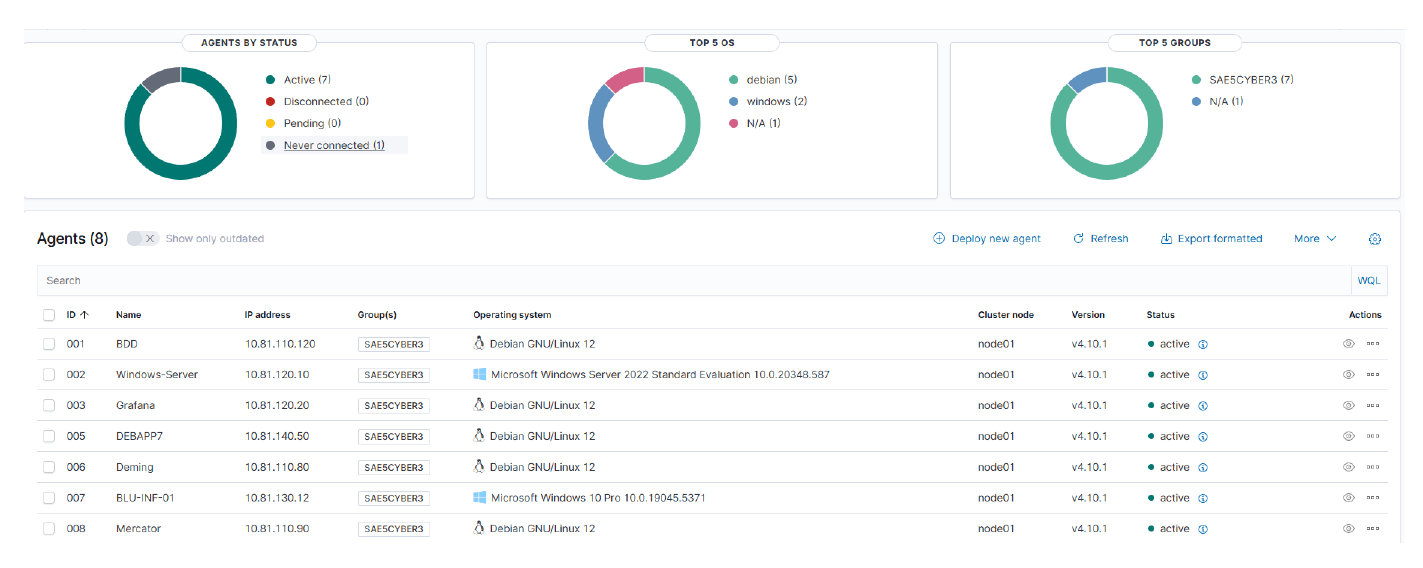This screenshot has height=568, width=1423.
Task: Toggle Show only outdated switch
Action: coord(143,239)
